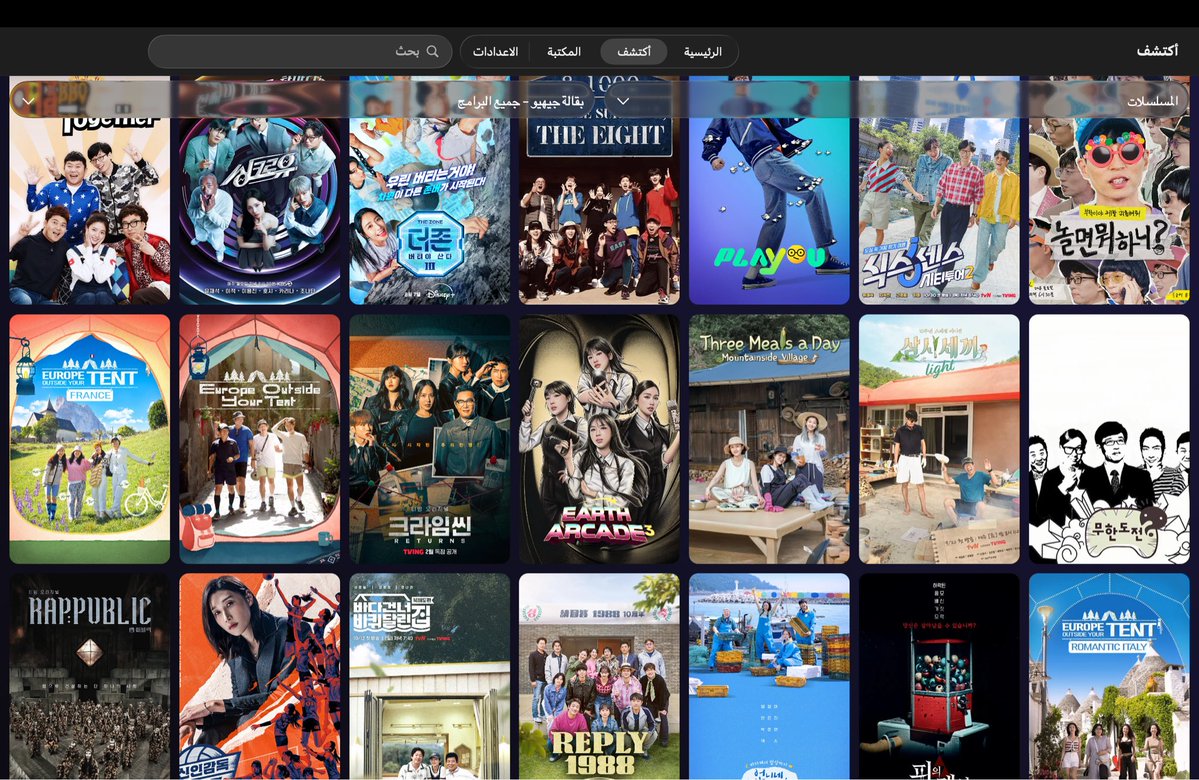Open the red gumball machine poster
Image resolution: width=1199 pixels, height=780 pixels.
tap(939, 676)
